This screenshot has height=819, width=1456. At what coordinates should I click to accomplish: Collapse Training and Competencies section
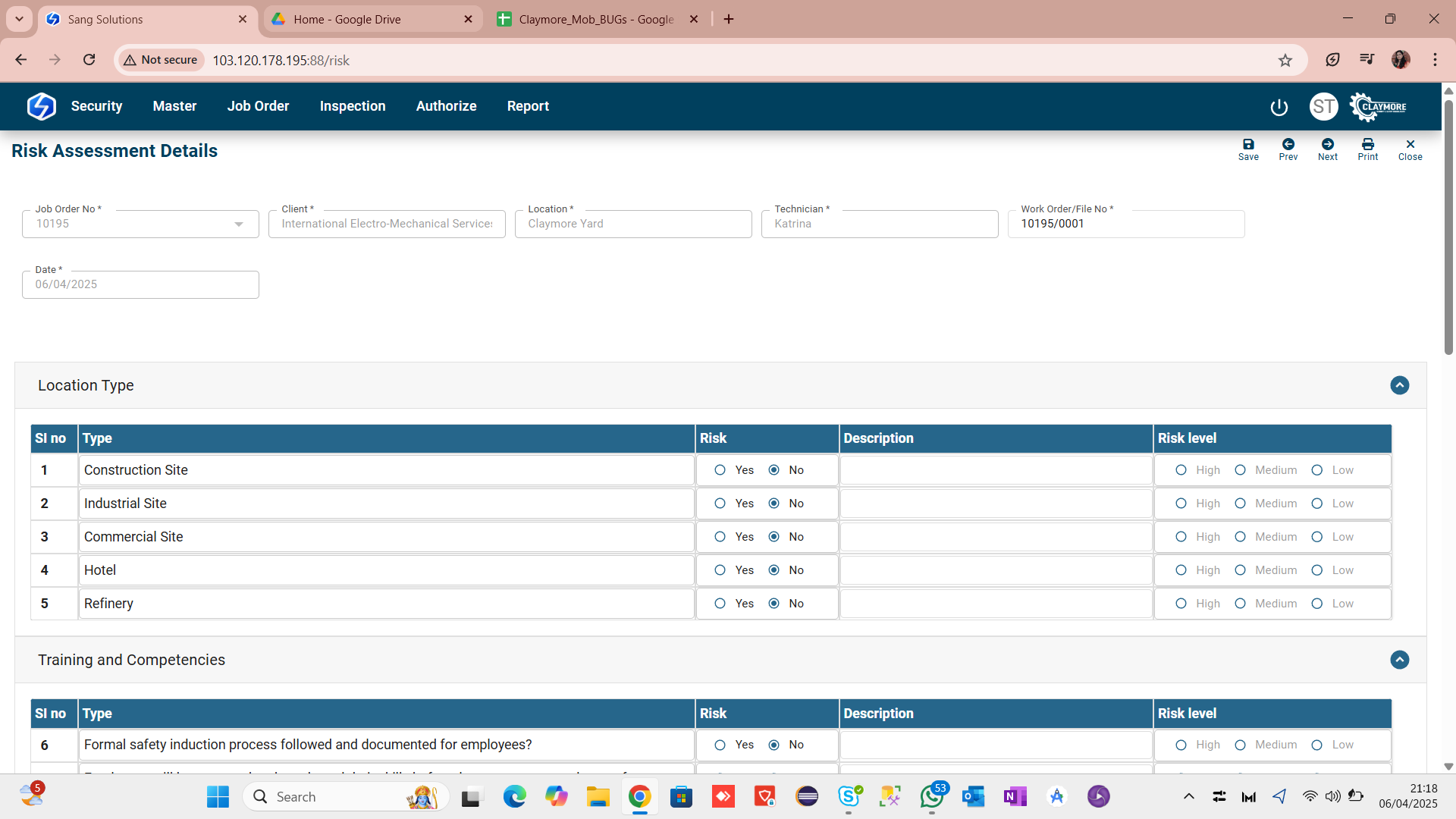(1400, 660)
